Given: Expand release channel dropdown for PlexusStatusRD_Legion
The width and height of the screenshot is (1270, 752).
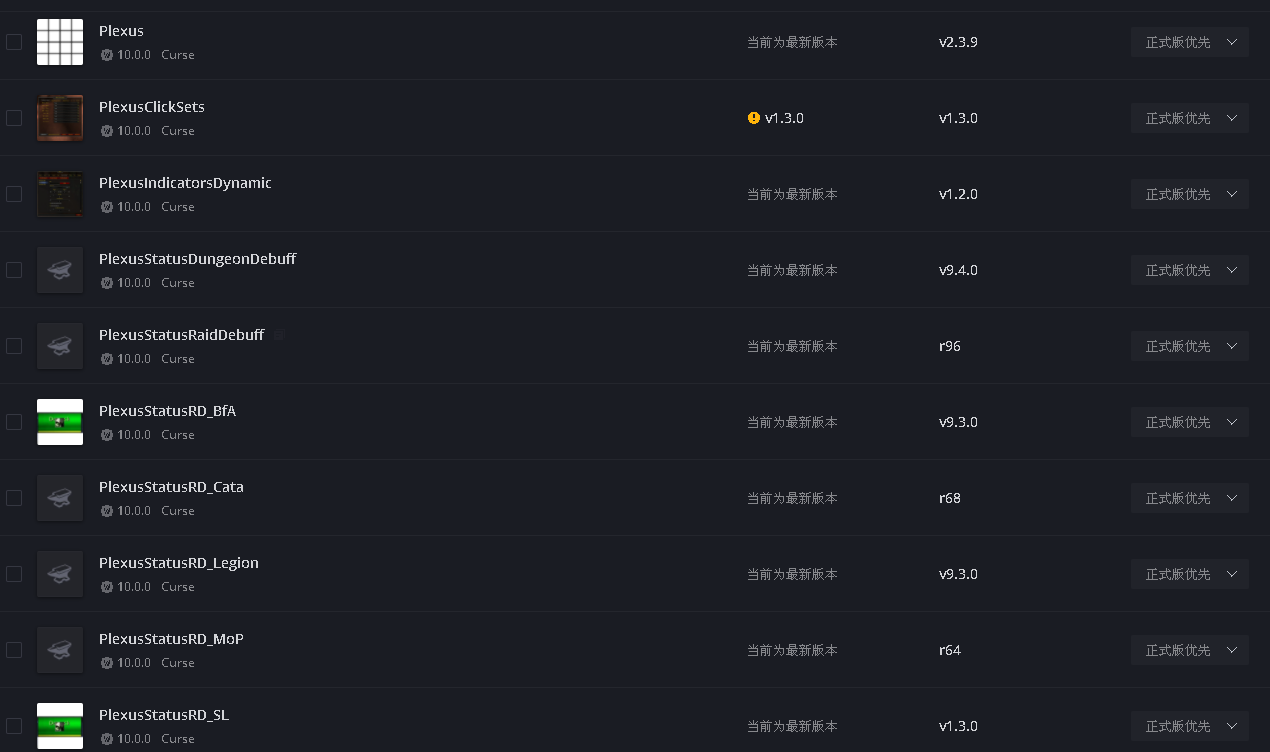Looking at the screenshot, I should [x=1190, y=574].
